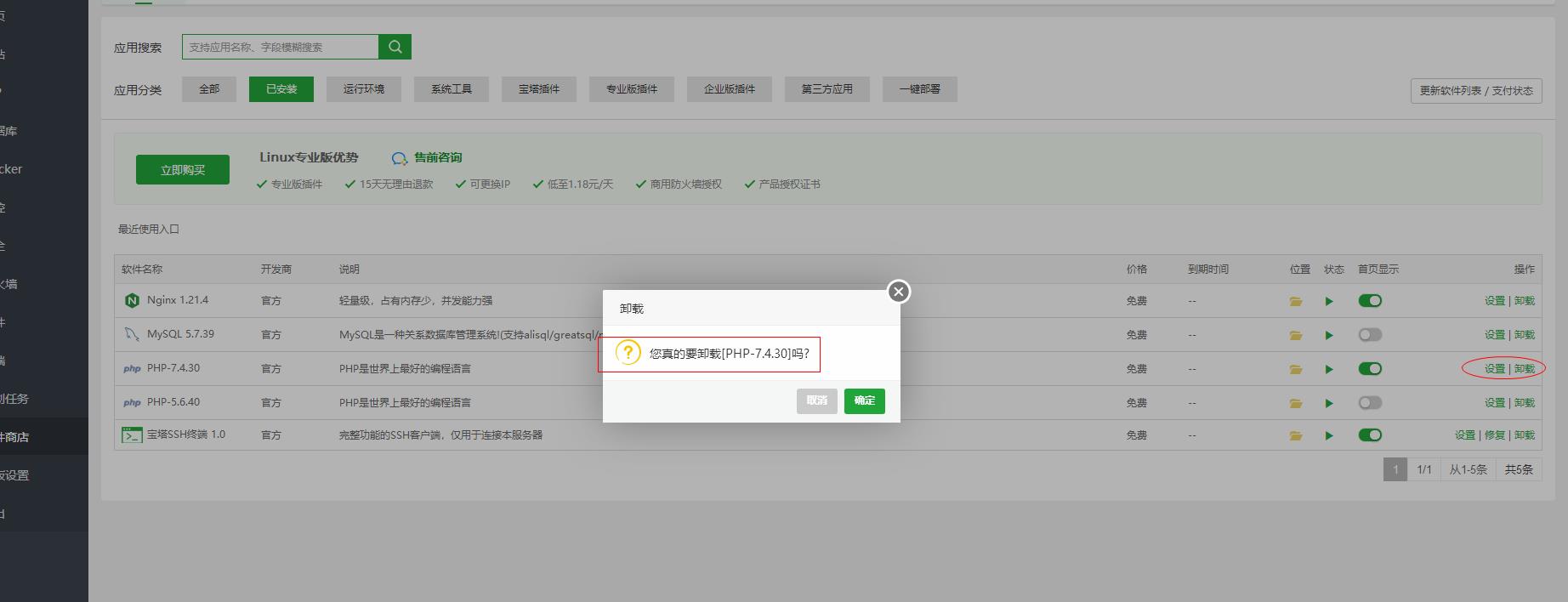1568x602 pixels.
Task: Click 卸载 for Nginx 1.21.4
Action: click(x=1525, y=301)
